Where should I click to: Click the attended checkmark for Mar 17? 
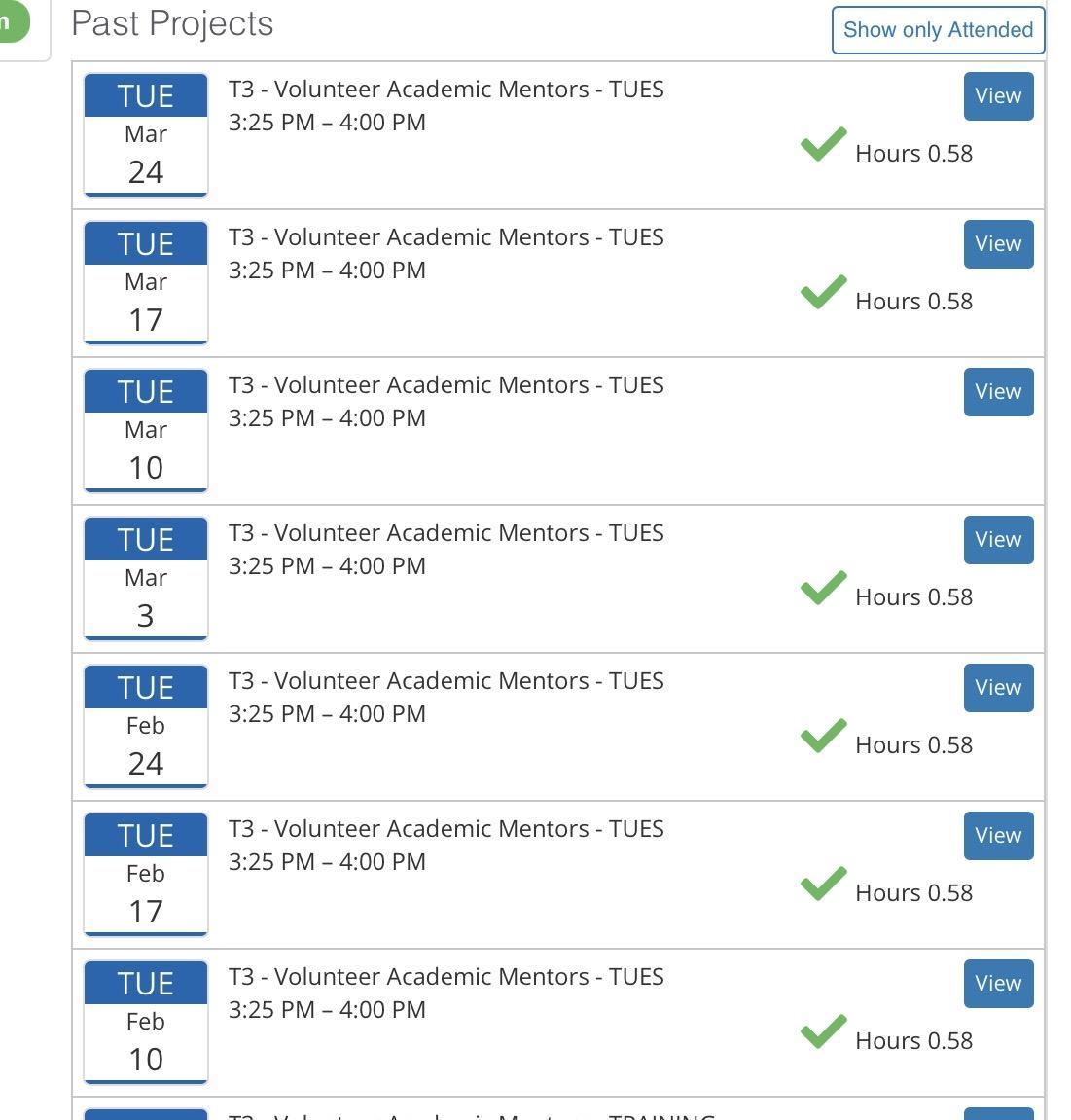point(823,294)
